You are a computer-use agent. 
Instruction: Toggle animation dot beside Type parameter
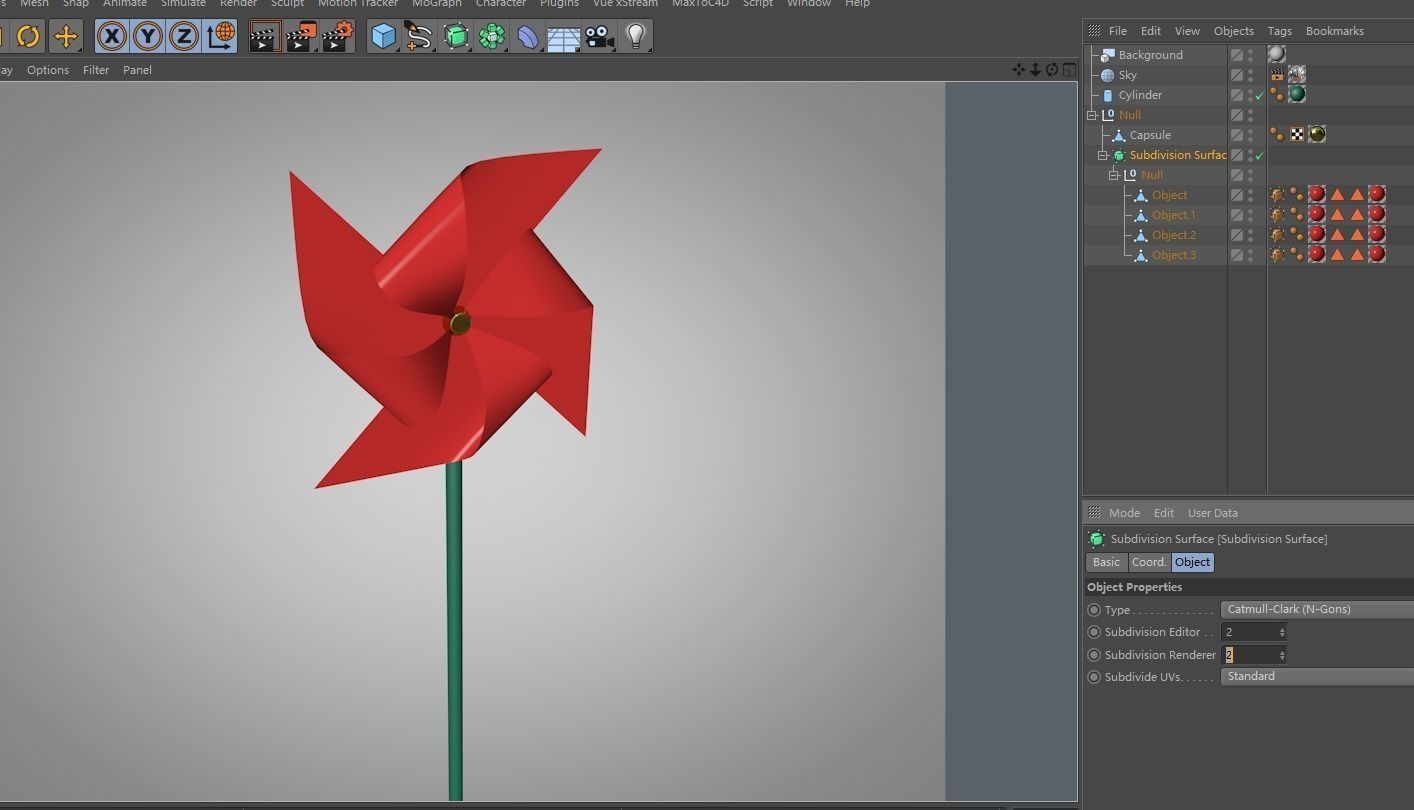click(1094, 610)
